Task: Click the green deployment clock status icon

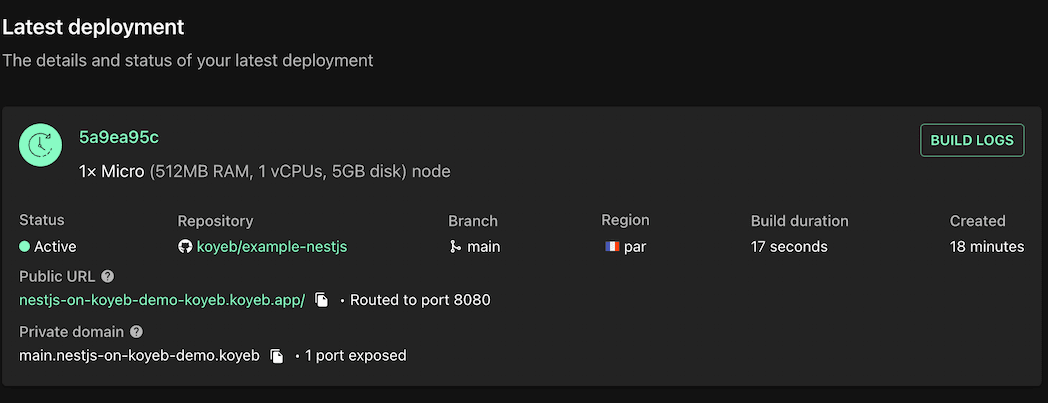Action: (x=41, y=146)
